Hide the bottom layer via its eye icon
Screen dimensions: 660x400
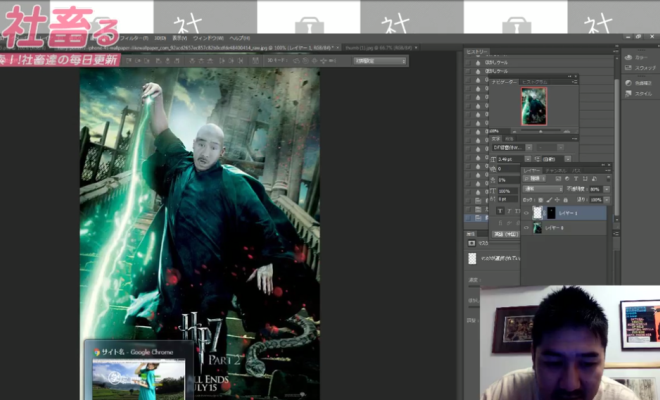coord(526,228)
